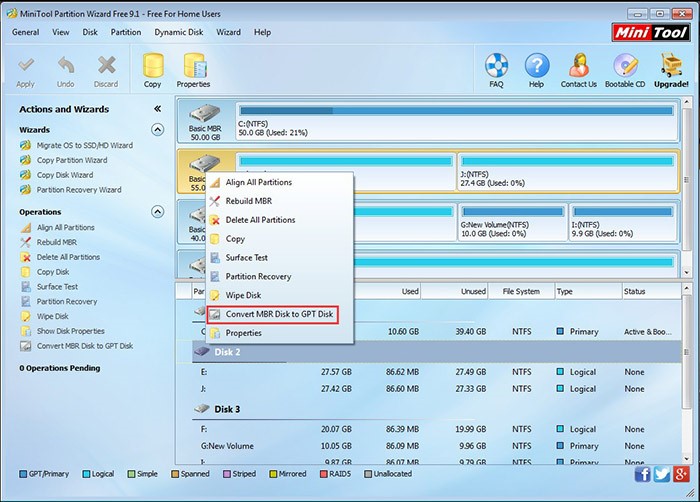700x502 pixels.
Task: Collapse the Actions and Wizards panel
Action: click(158, 109)
